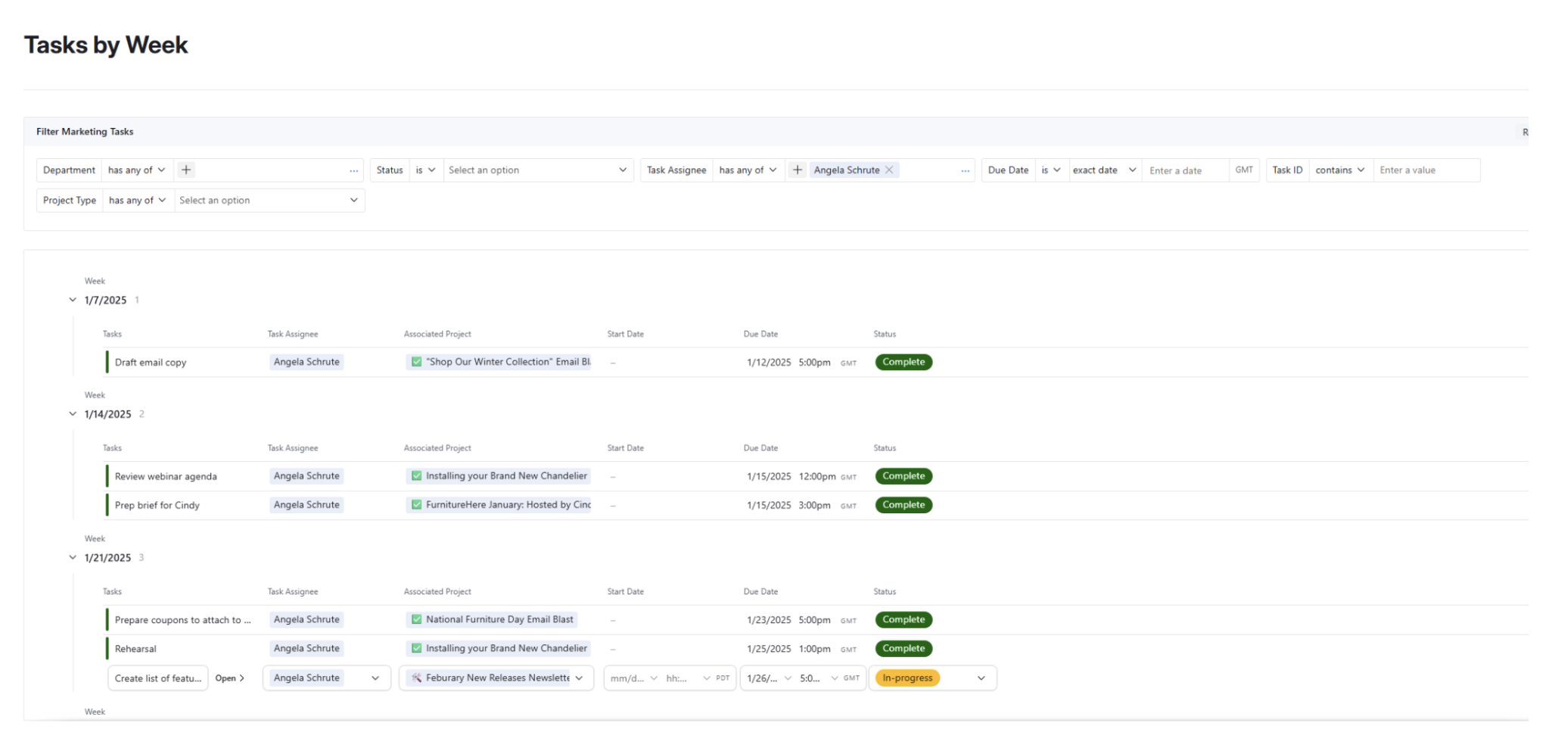Collapse the 1/21/2025 week group
1568x751 pixels.
[x=73, y=558]
